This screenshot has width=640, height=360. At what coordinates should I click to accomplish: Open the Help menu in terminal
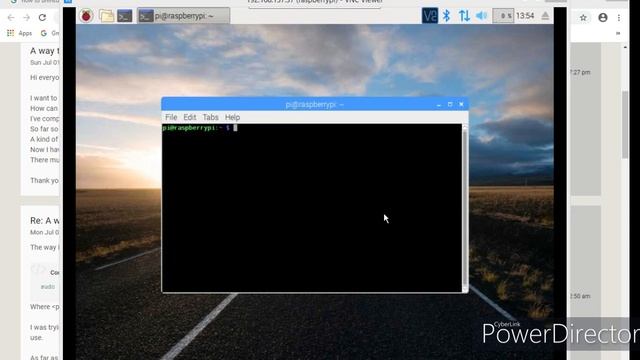click(x=232, y=117)
